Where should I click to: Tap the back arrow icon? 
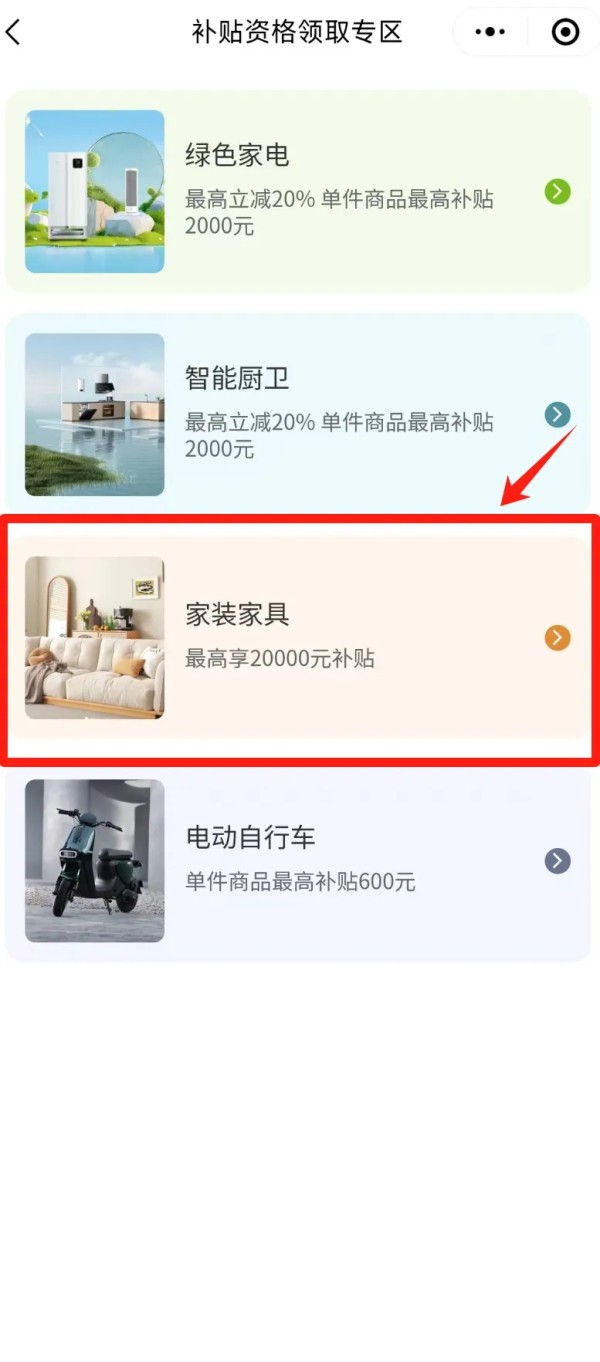(x=13, y=32)
